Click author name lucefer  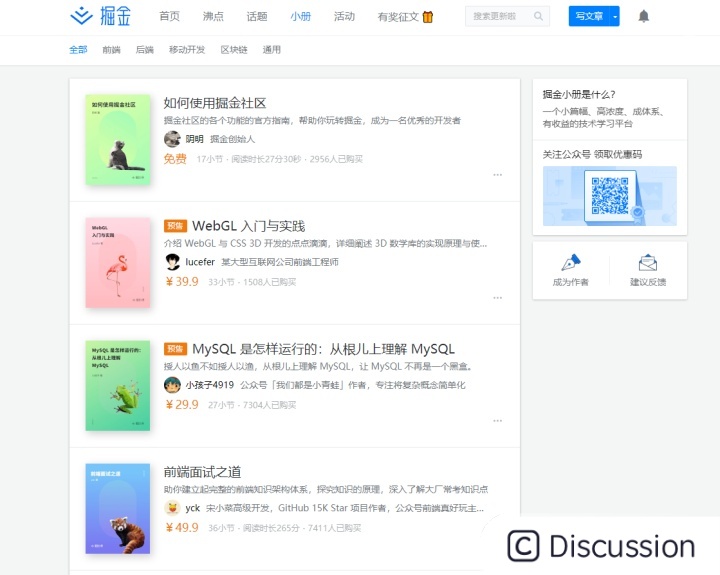click(x=200, y=262)
